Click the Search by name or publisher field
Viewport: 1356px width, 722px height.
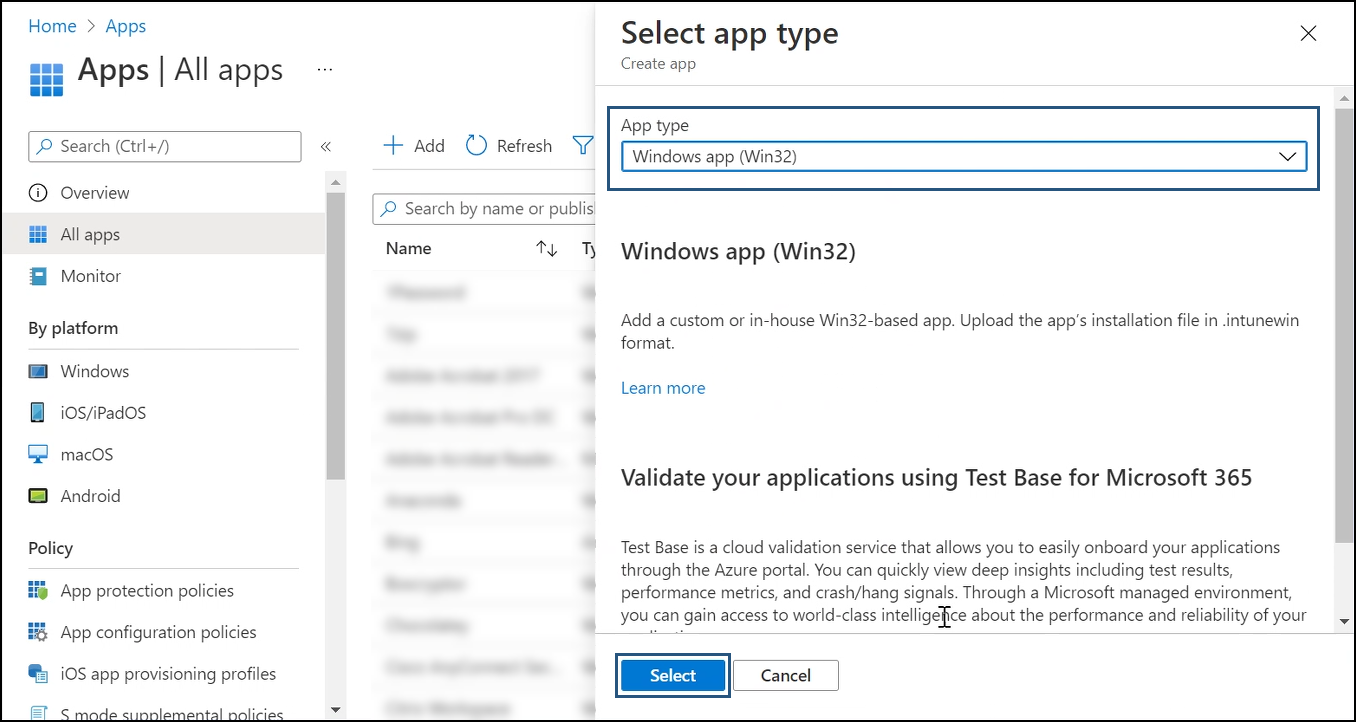click(485, 209)
